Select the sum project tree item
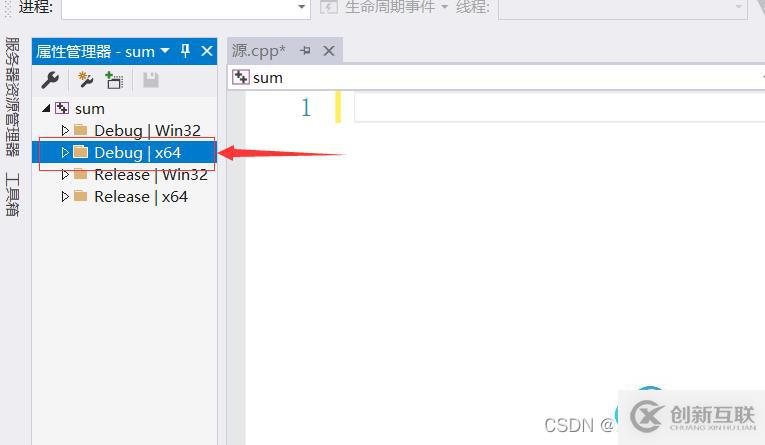The height and width of the screenshot is (445, 765). pyautogui.click(x=89, y=108)
